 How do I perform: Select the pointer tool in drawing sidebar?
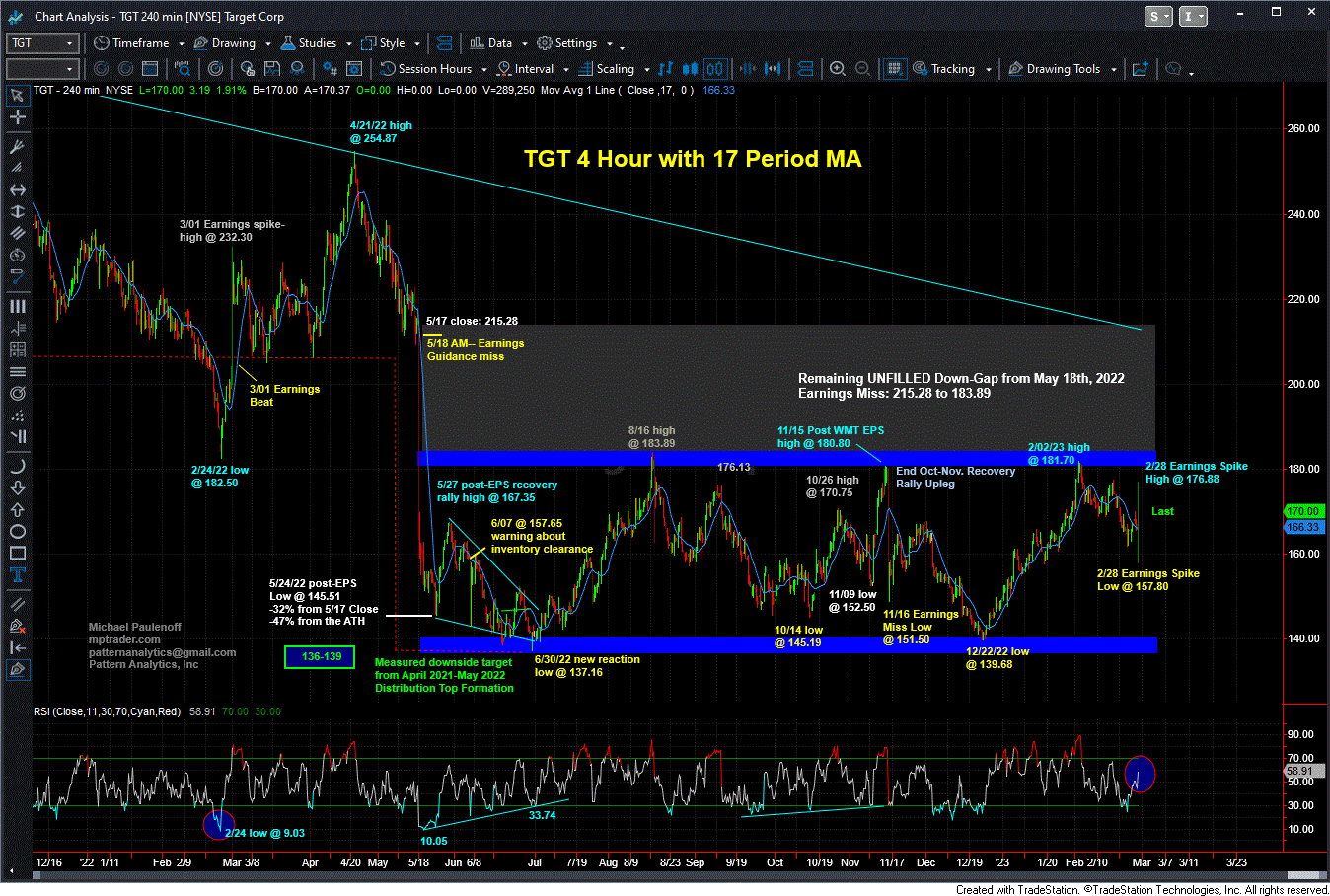tap(17, 96)
